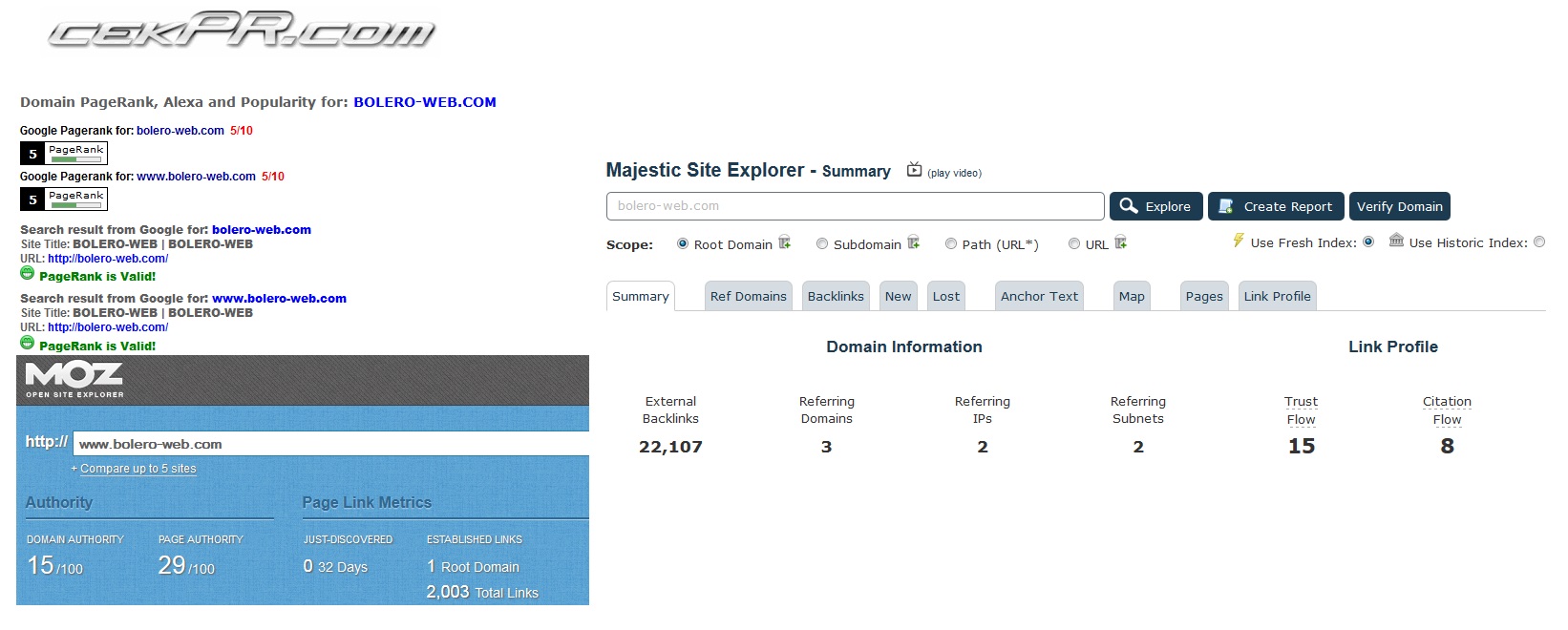
Task: Select URL scope radio button
Action: [1074, 243]
